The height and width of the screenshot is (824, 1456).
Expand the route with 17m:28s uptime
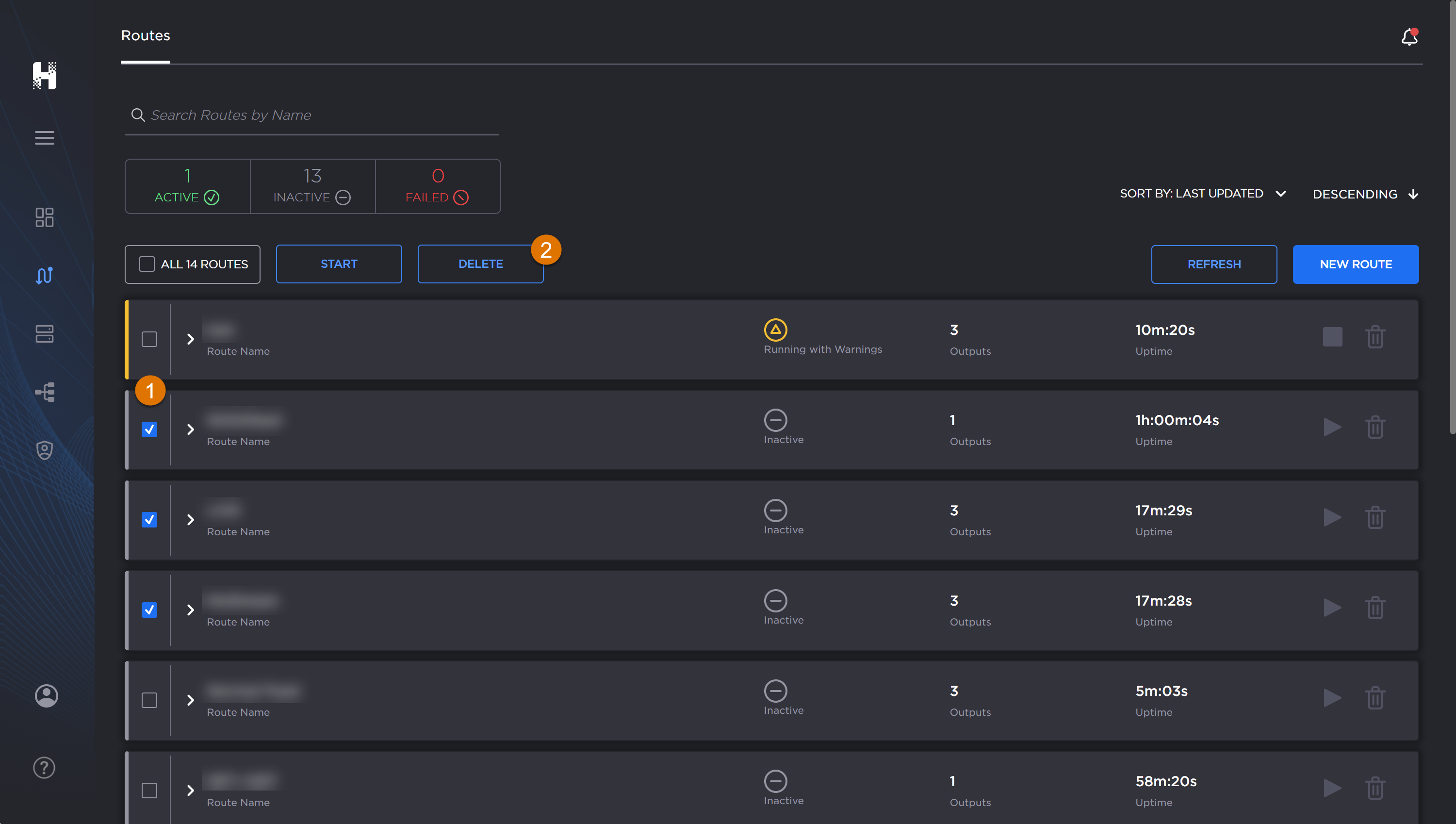pyautogui.click(x=191, y=610)
